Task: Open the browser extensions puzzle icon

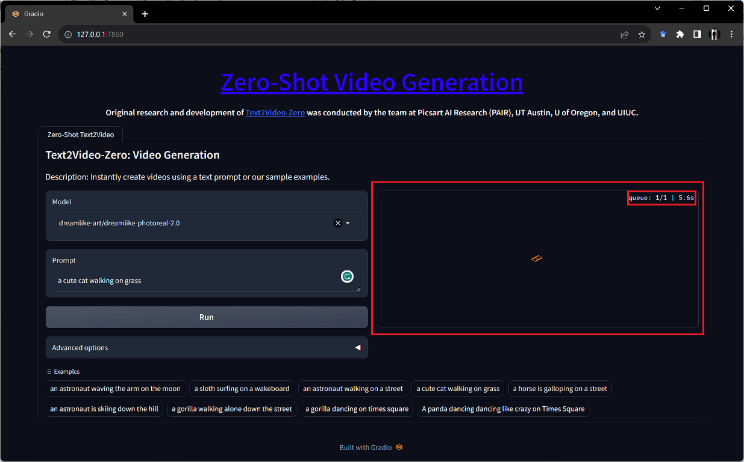Action: pyautogui.click(x=680, y=34)
